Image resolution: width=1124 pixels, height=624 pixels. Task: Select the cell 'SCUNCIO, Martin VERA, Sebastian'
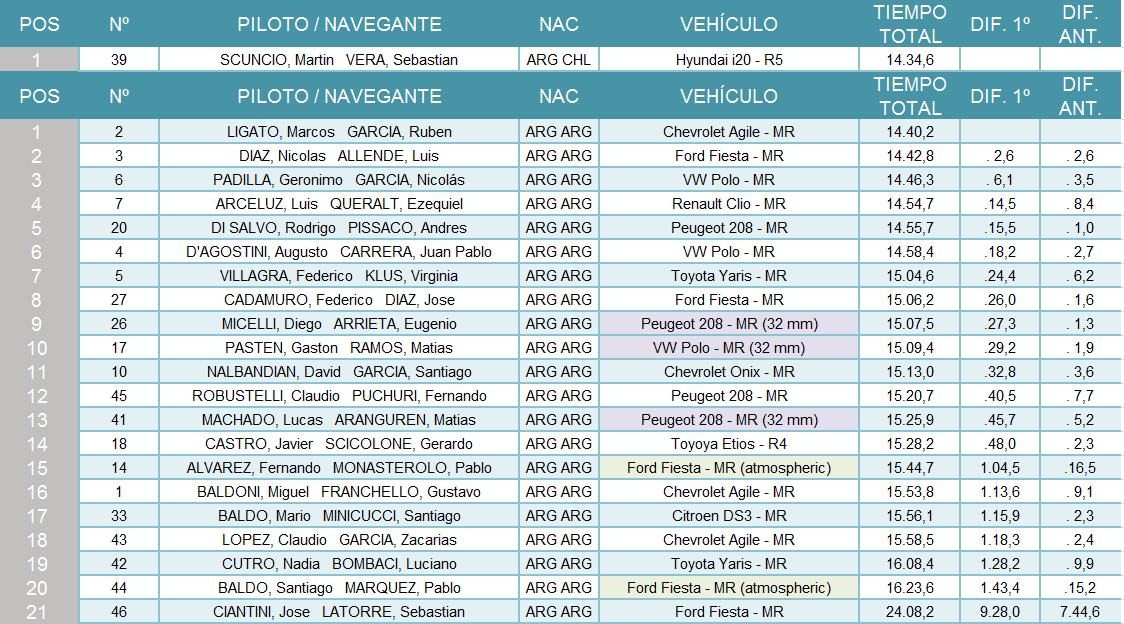click(338, 60)
